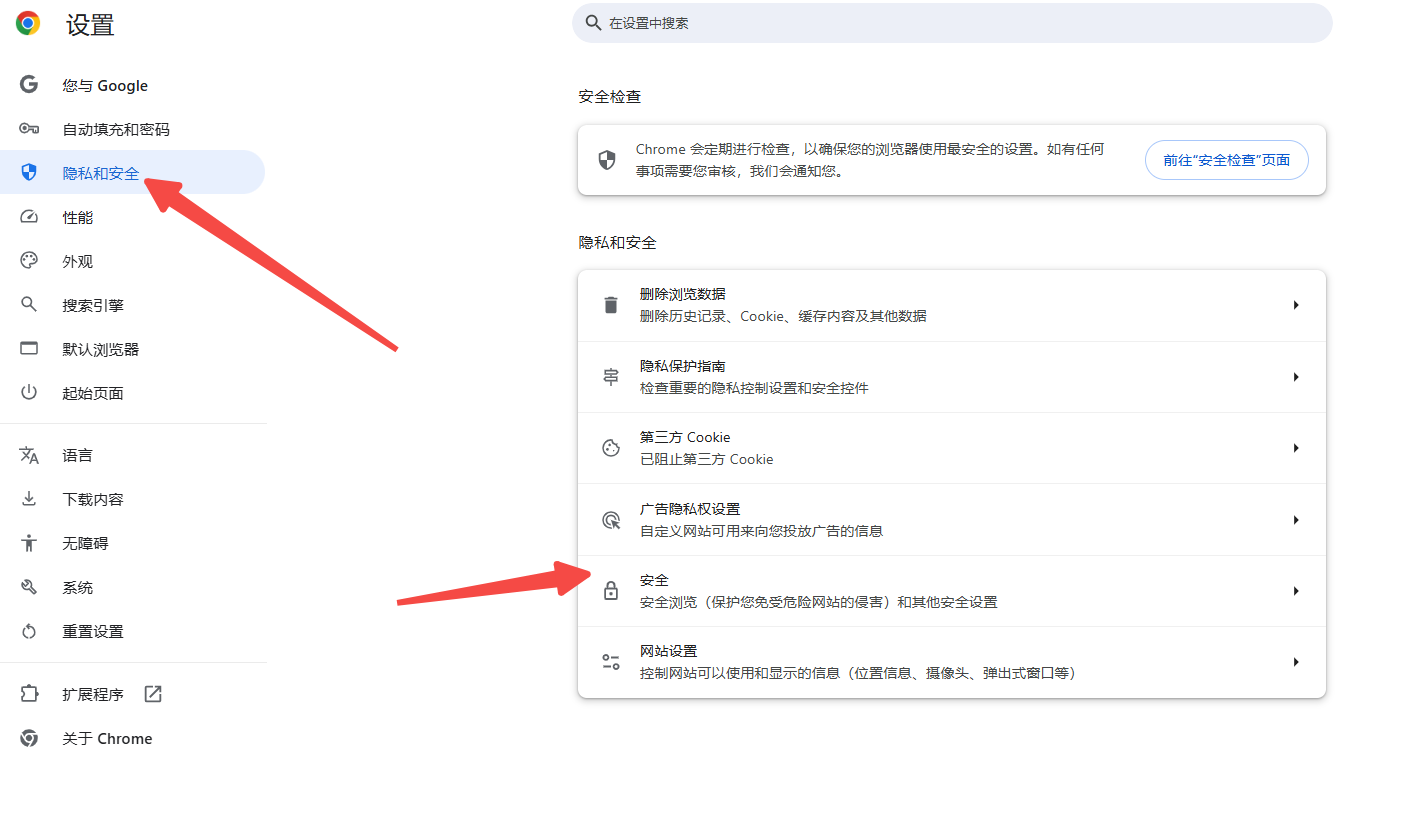Click the 控制网站可以使用和显示的信息 description

tap(858, 673)
